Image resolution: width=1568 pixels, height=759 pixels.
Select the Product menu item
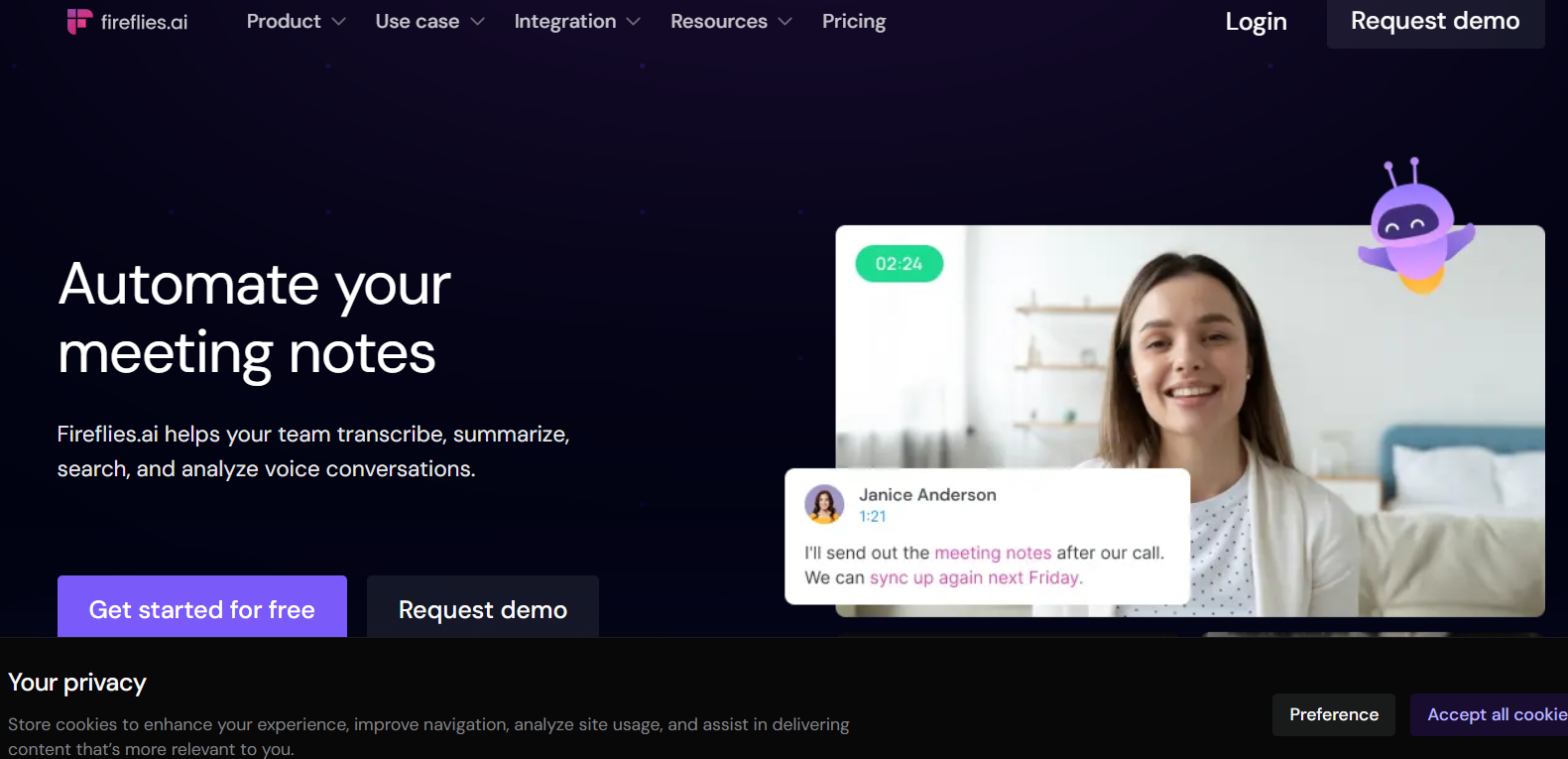click(284, 22)
